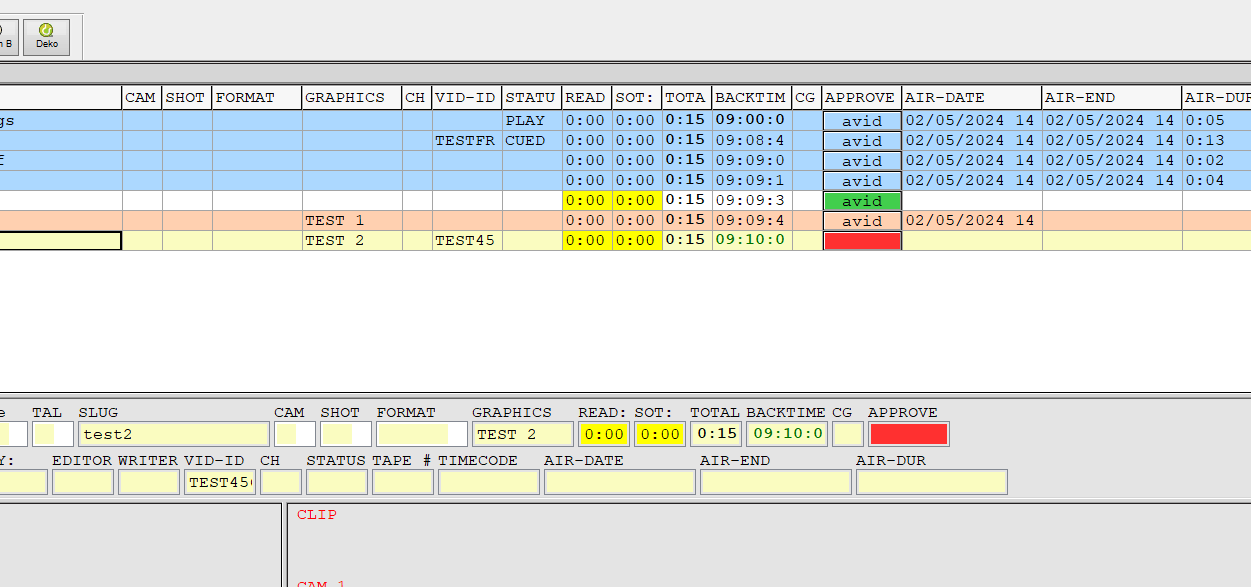This screenshot has height=587, width=1251.
Task: Click the SLUG field containing test2
Action: 174,434
